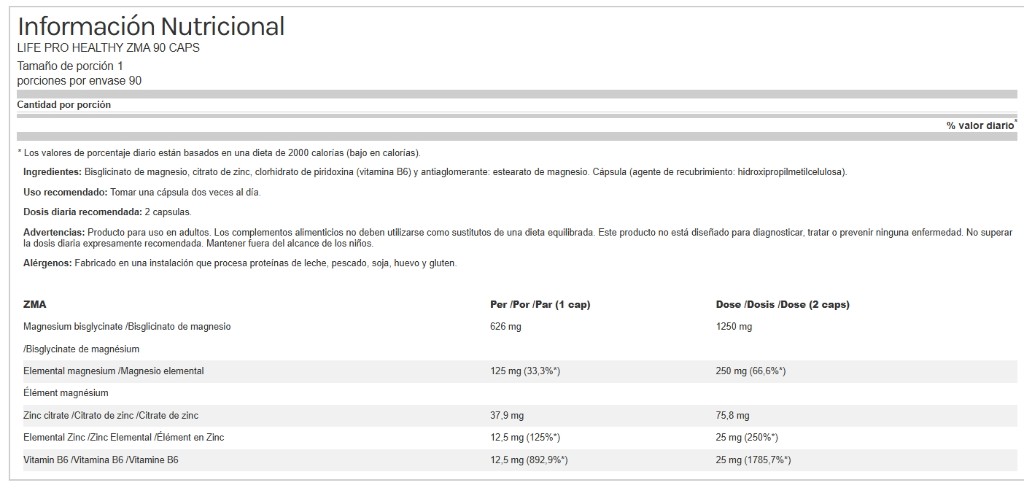Click 'Élément magnésium' text
1024x488 pixels.
(65, 393)
